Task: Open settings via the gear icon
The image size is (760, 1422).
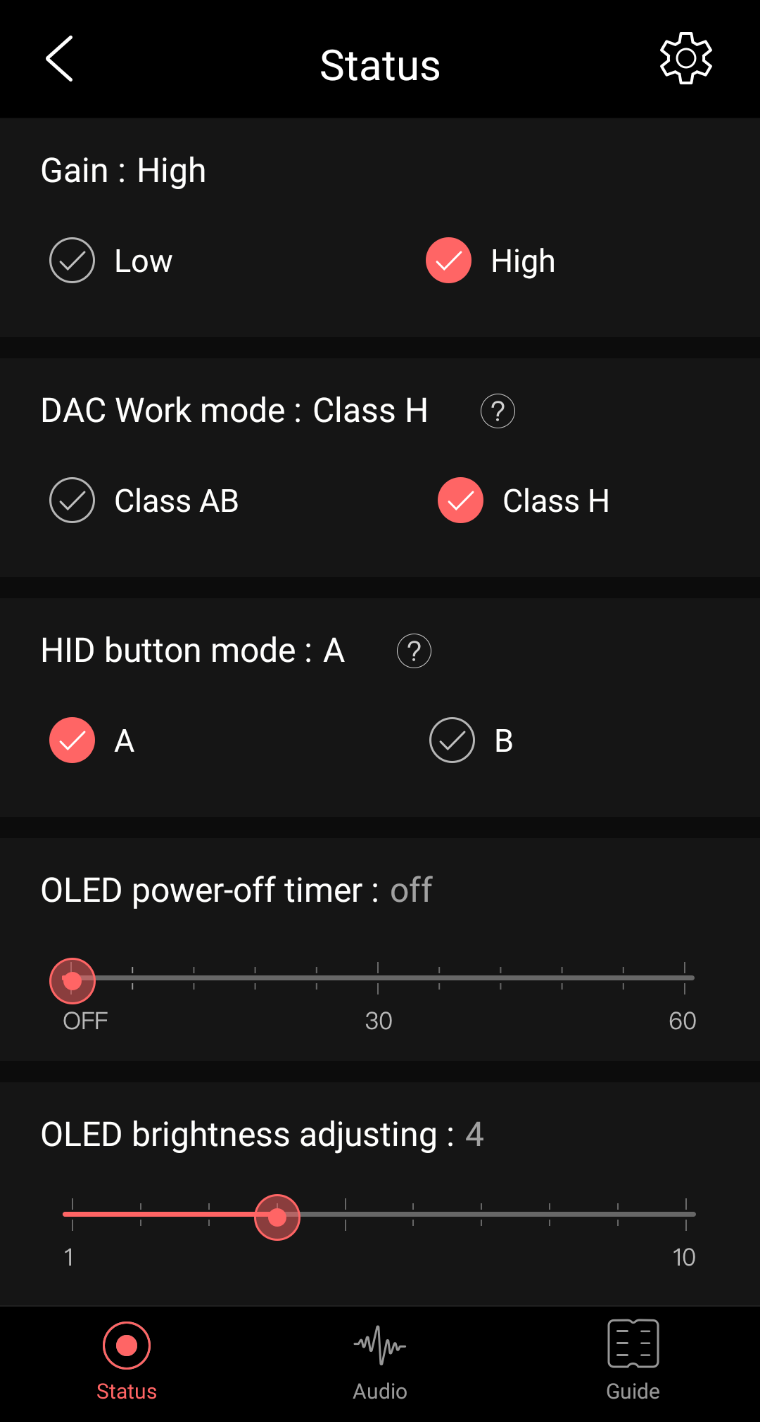Action: pos(686,59)
